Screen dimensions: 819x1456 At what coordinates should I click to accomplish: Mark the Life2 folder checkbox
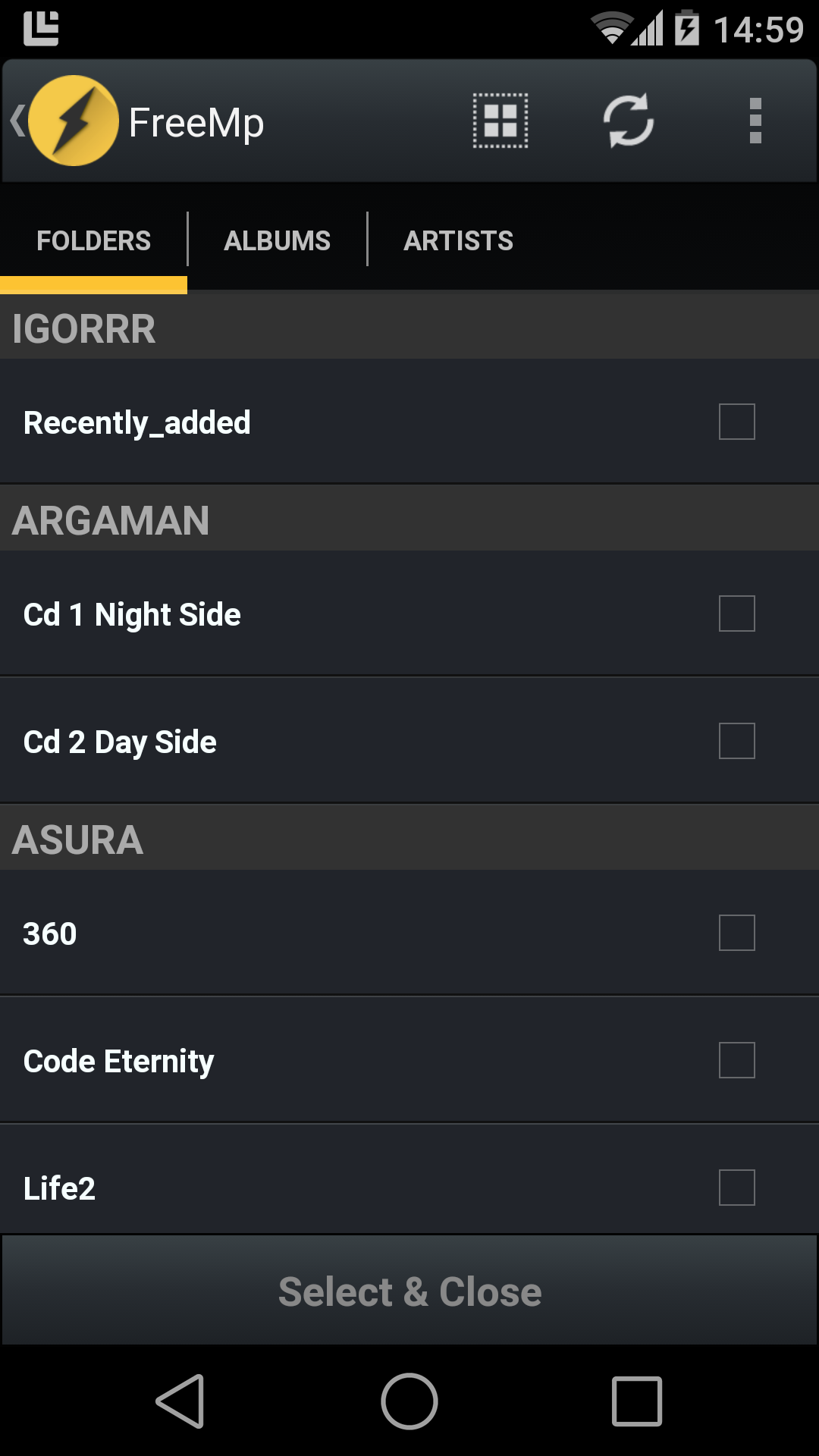tap(736, 1188)
